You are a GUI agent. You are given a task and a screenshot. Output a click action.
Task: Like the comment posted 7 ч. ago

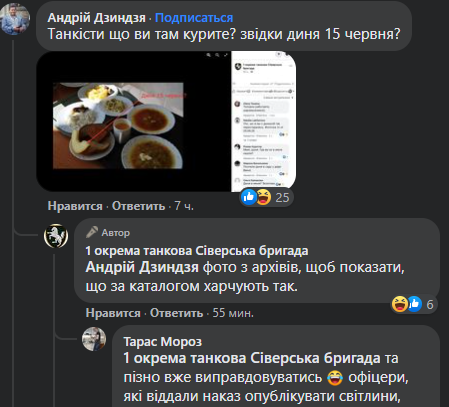(75, 206)
